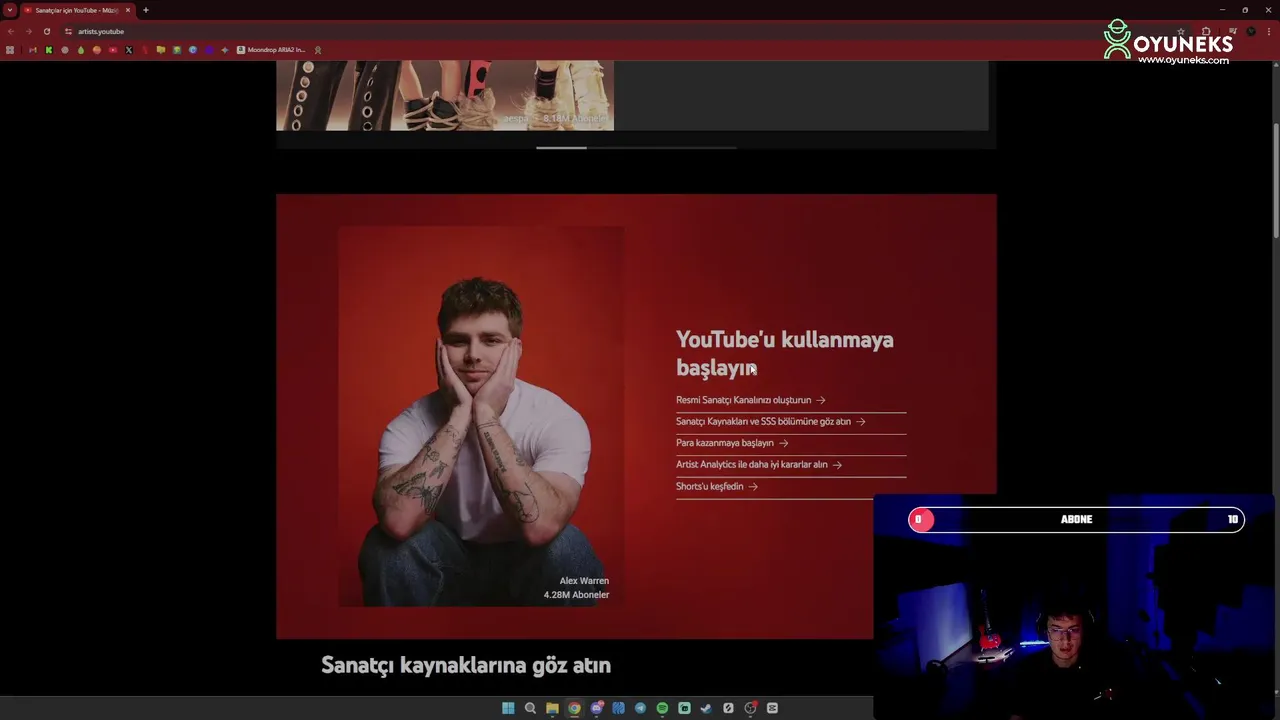Open the Chrome three-dot menu

1269,31
